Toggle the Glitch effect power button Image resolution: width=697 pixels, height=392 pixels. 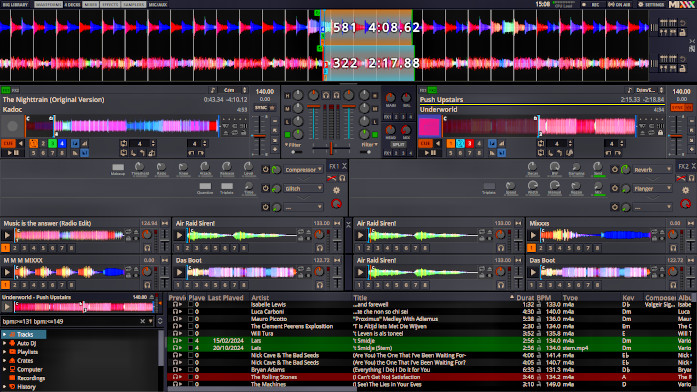[x=265, y=189]
